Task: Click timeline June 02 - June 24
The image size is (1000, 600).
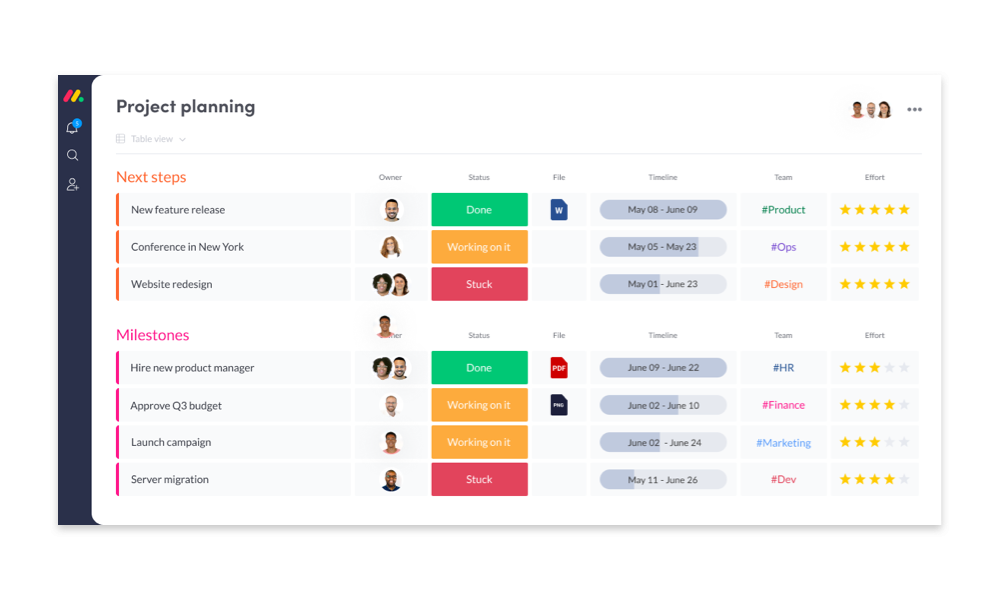Action: coord(663,443)
